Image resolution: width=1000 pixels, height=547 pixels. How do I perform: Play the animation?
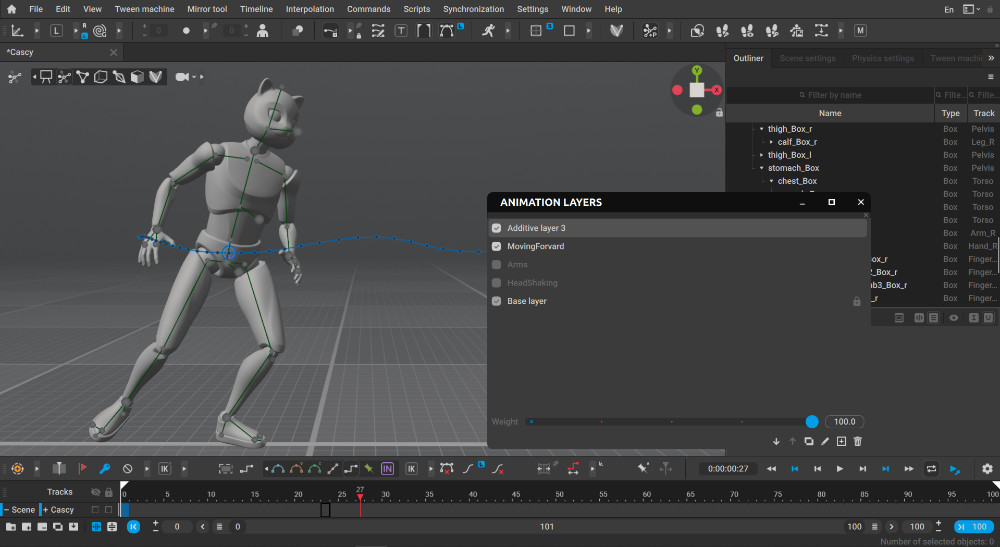pyautogui.click(x=840, y=469)
